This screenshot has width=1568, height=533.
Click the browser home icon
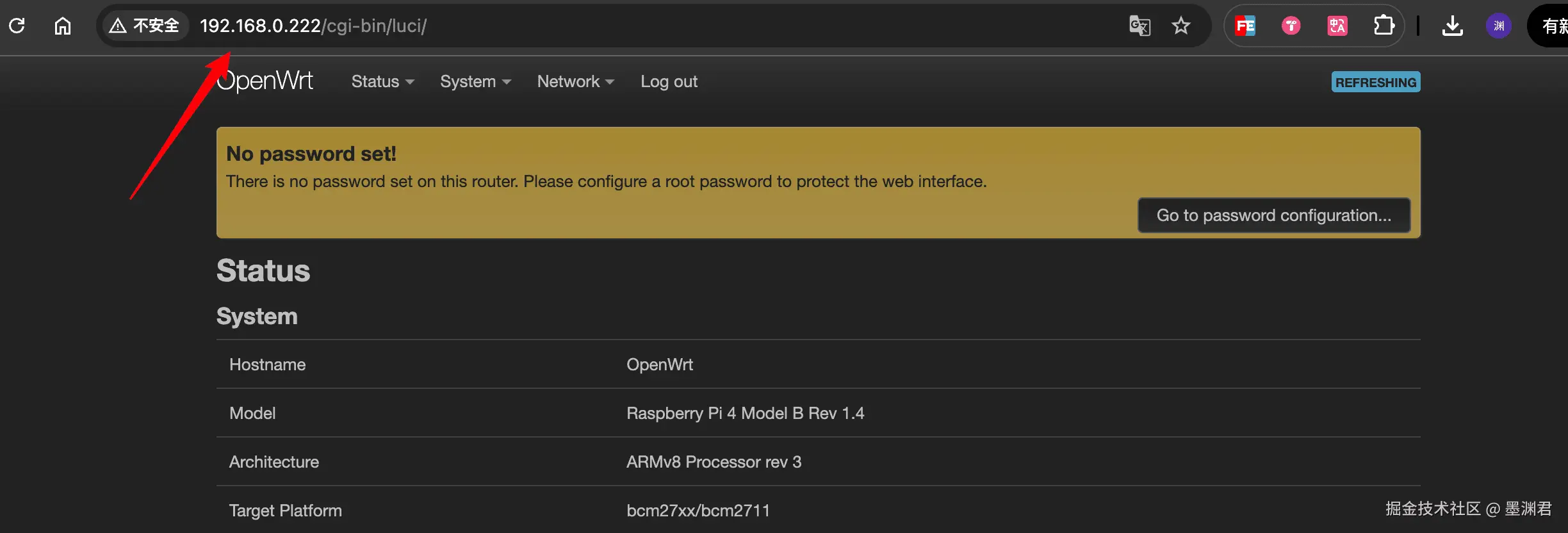tap(63, 26)
